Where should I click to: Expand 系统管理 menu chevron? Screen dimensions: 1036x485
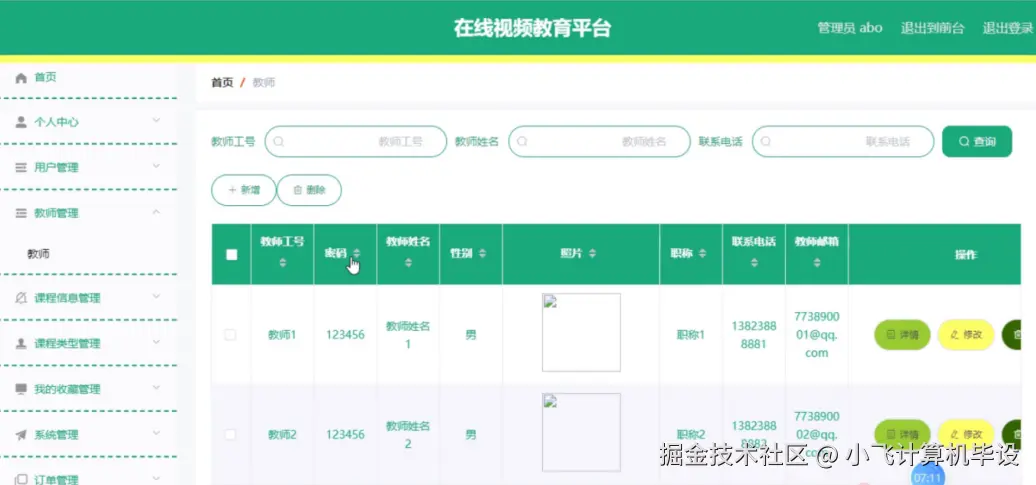(x=156, y=433)
